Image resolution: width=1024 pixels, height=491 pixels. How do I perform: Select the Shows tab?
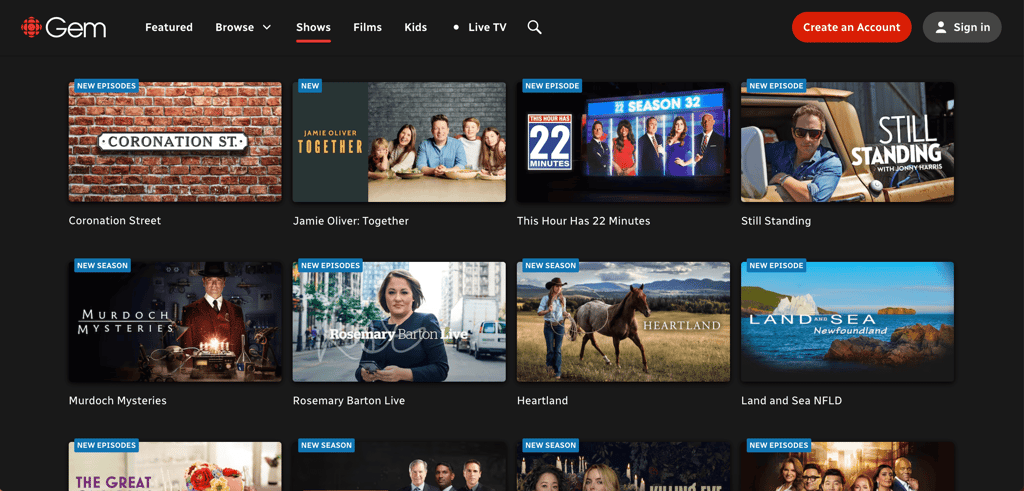(313, 27)
